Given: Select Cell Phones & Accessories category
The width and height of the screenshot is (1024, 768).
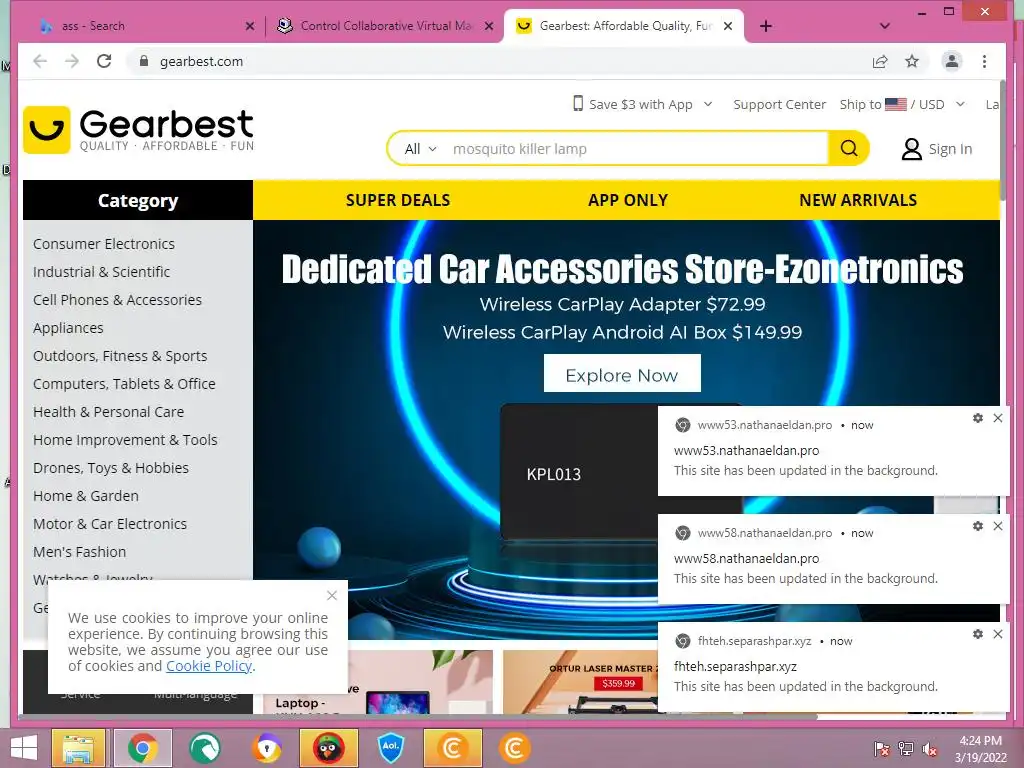Looking at the screenshot, I should point(118,300).
